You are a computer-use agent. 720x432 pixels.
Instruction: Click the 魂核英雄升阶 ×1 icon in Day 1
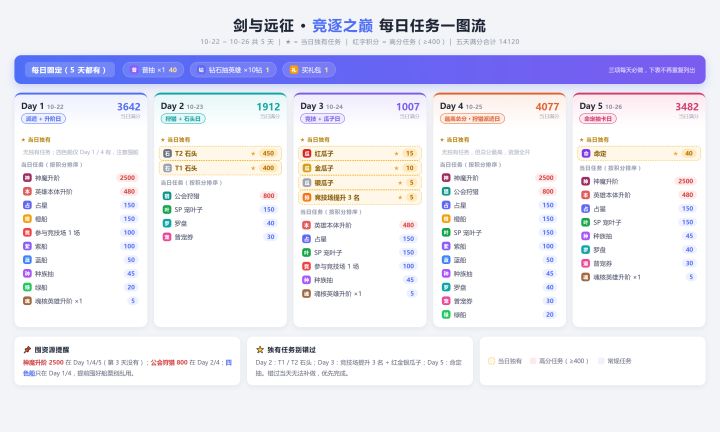27,301
